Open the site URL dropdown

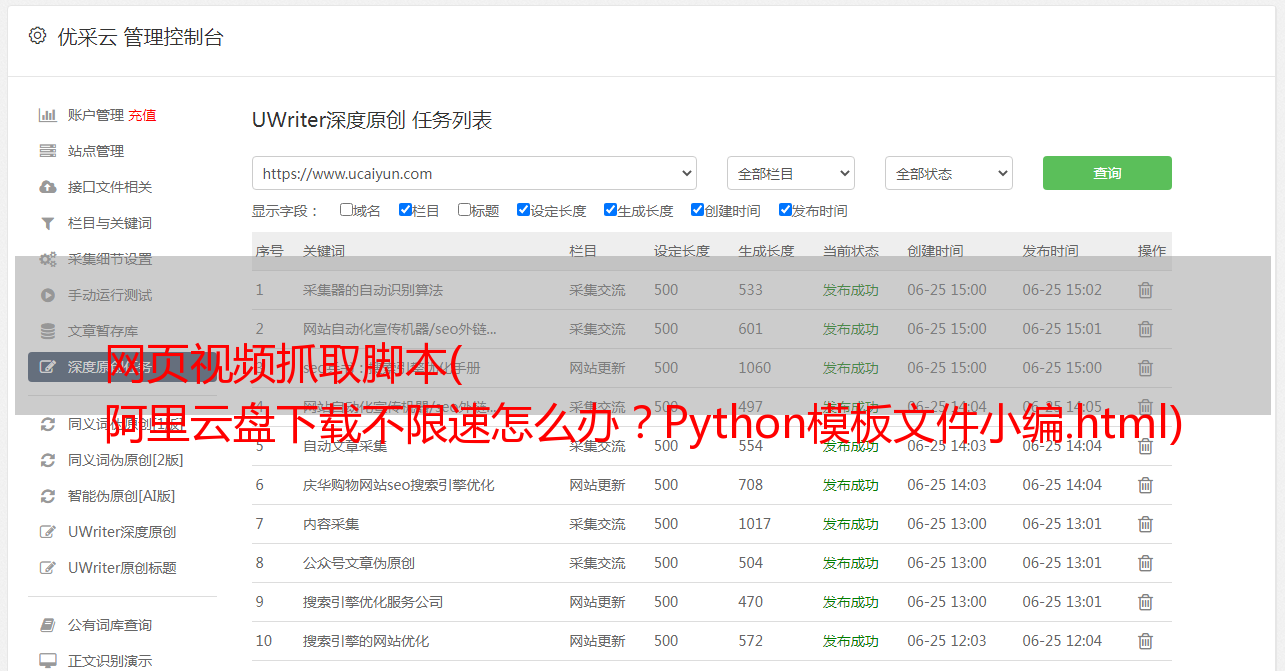(474, 173)
